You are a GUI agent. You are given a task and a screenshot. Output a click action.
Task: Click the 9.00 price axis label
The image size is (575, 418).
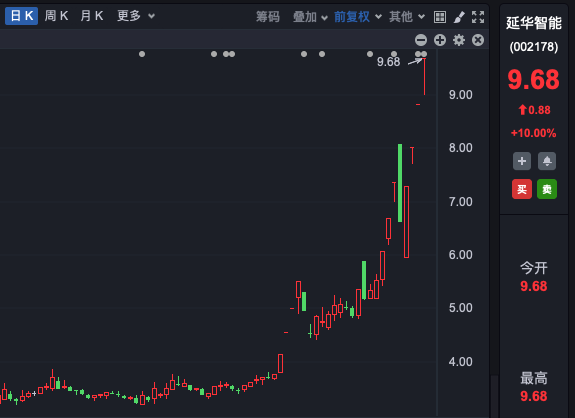[x=461, y=95]
